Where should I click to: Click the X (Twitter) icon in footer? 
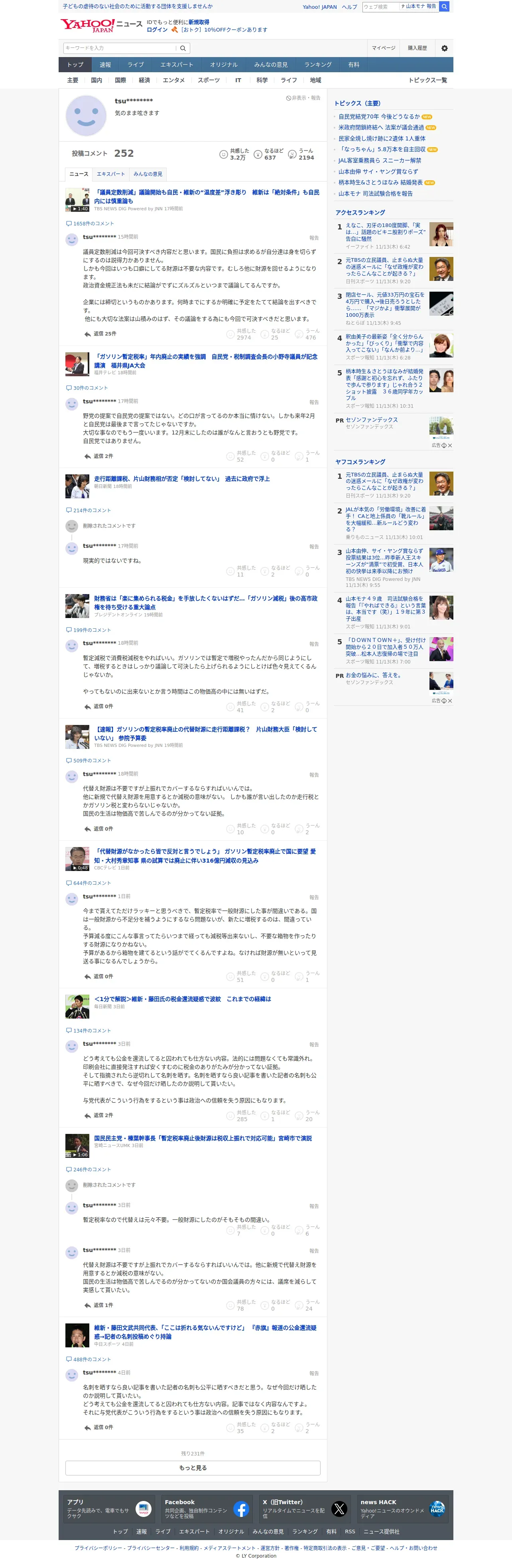click(339, 1508)
